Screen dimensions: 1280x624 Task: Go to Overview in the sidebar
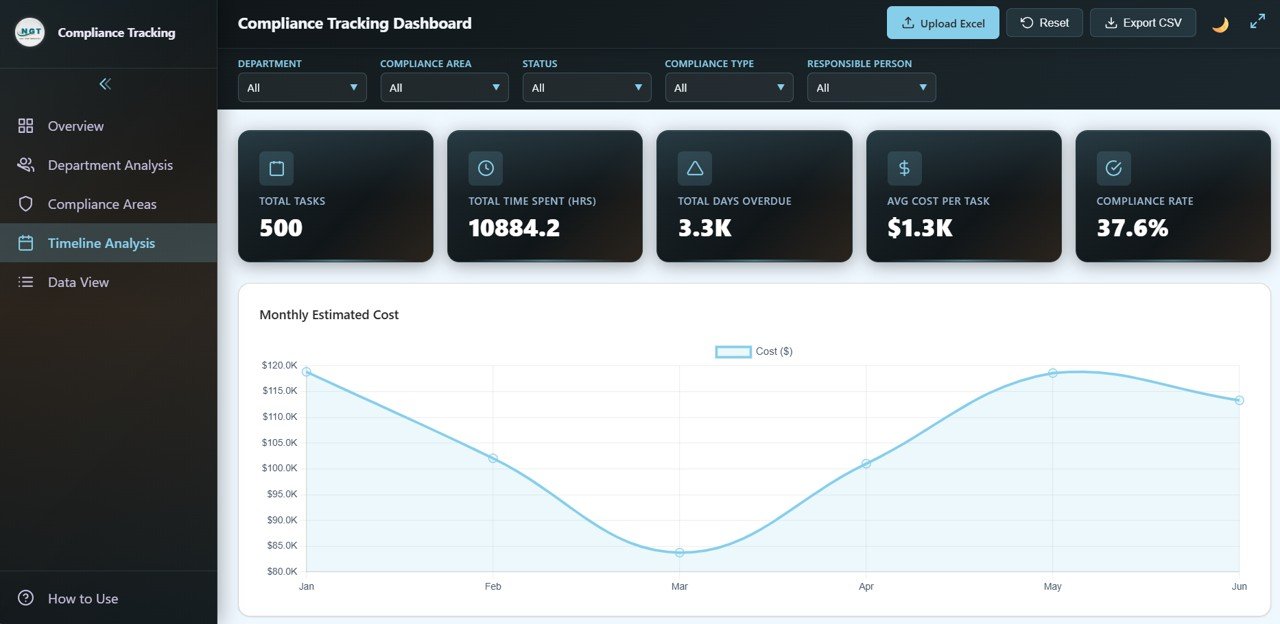[x=76, y=126]
